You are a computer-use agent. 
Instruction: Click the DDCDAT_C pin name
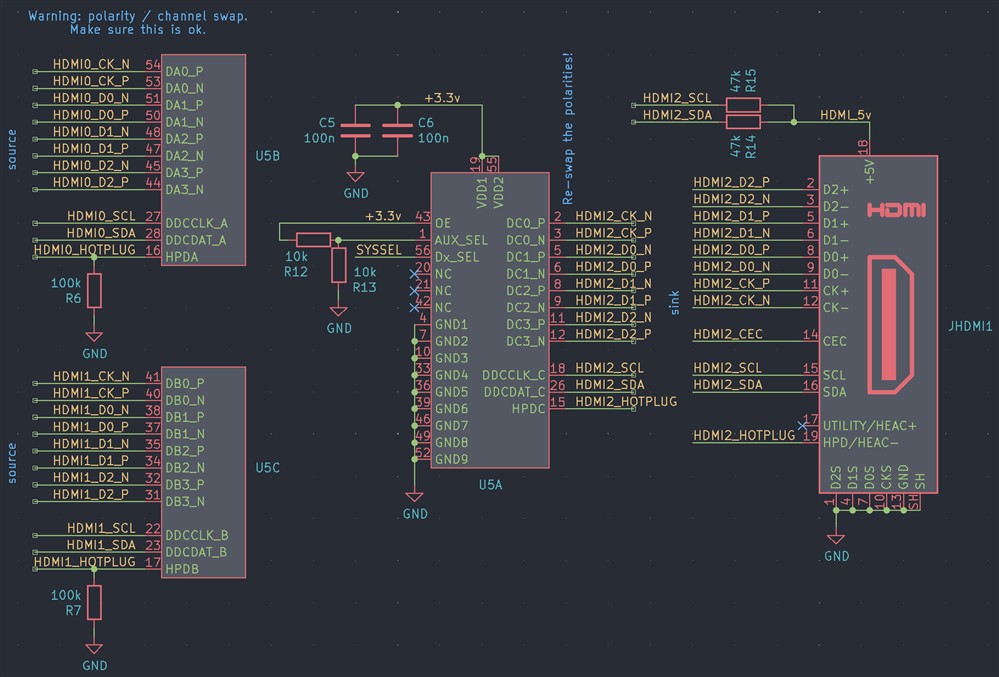[515, 392]
